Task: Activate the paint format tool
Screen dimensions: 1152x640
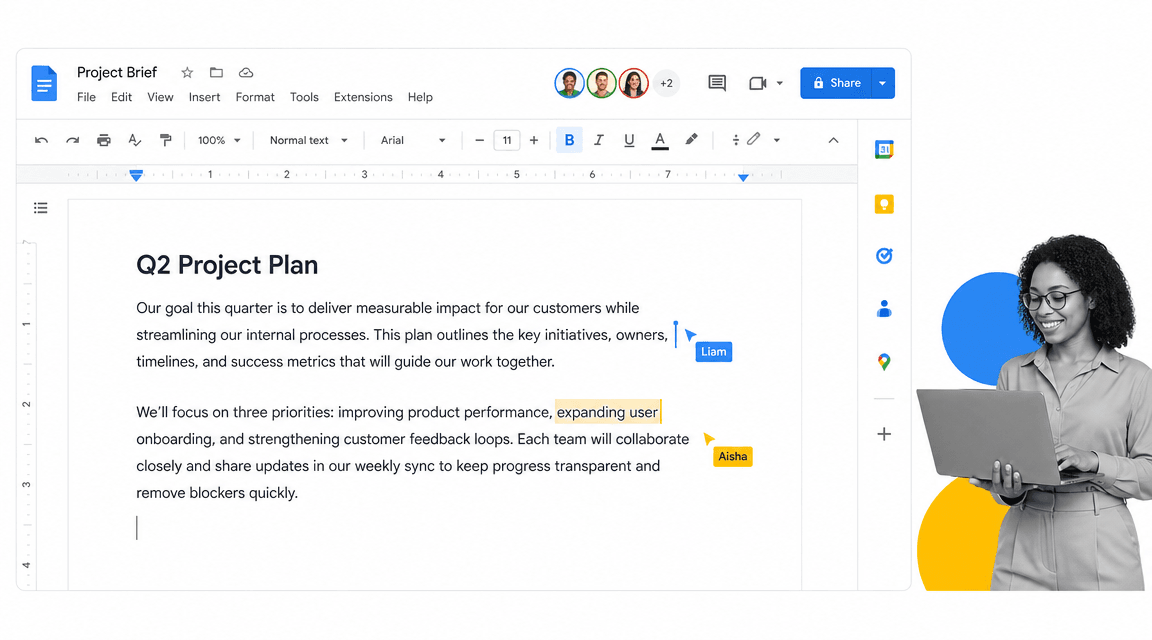Action: 165,140
